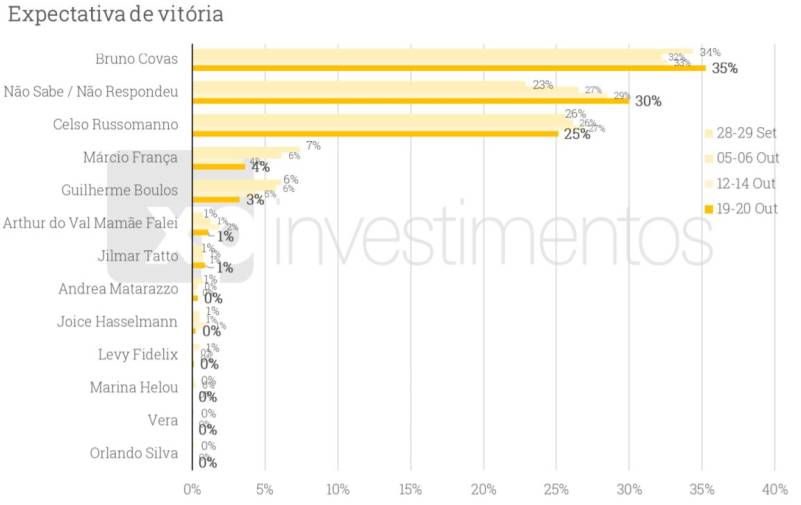Click the bold 30% data label
Image resolution: width=801 pixels, height=505 pixels.
(647, 101)
